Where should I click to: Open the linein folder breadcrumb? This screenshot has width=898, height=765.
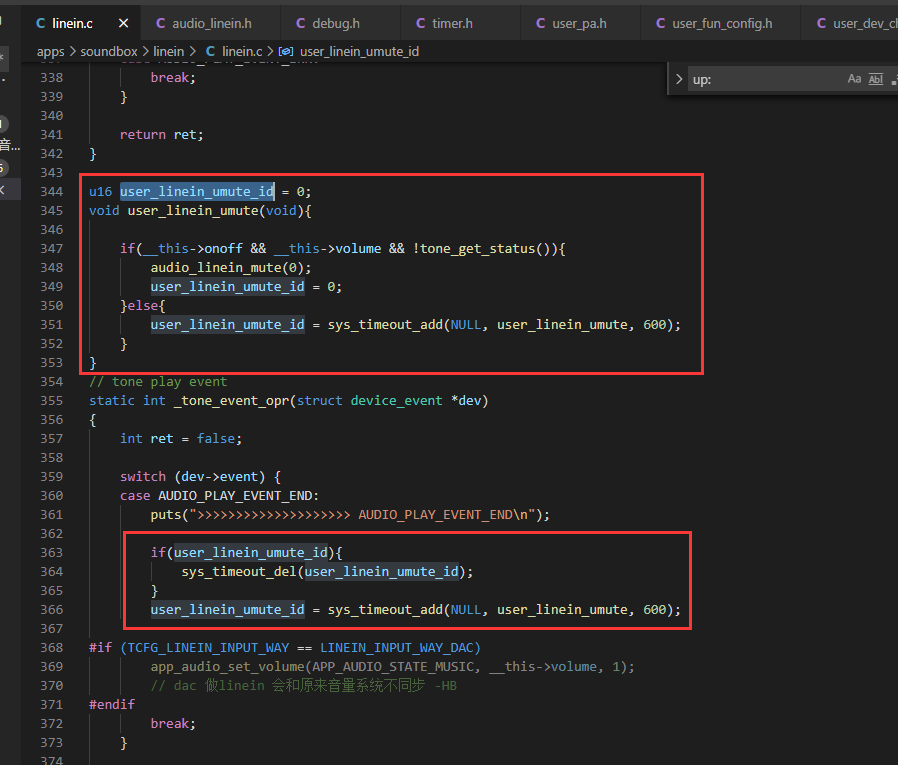coord(168,52)
